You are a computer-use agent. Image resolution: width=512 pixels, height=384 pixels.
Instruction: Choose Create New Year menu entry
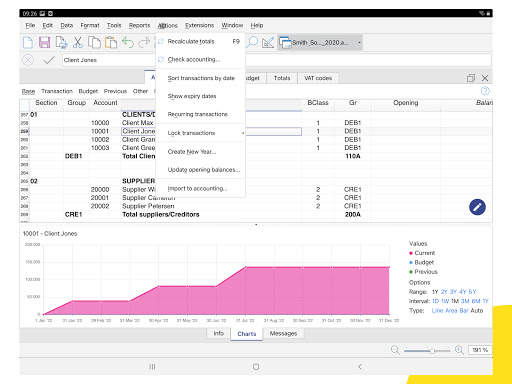point(200,152)
